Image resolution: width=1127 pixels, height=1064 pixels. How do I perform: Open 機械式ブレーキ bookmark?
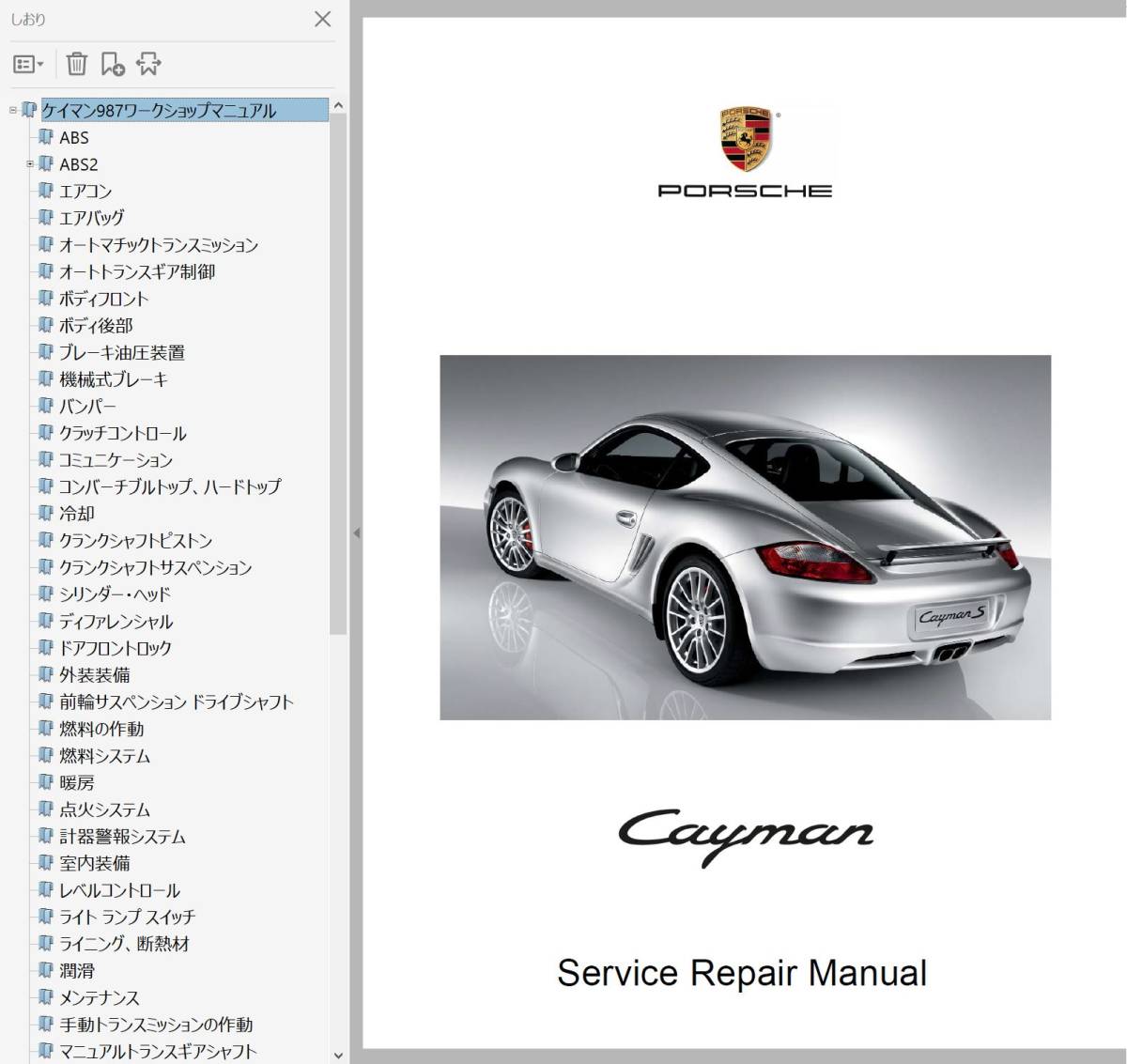coord(114,379)
